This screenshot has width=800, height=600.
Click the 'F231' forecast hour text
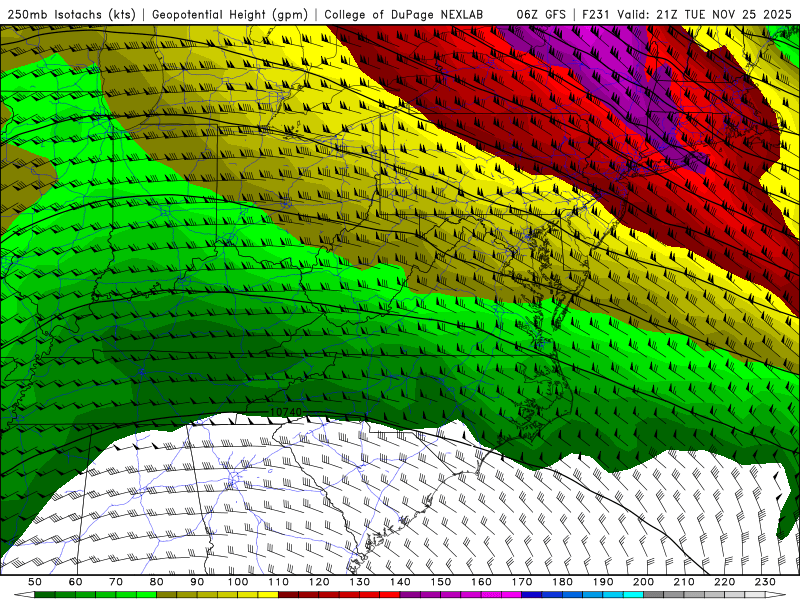597,14
